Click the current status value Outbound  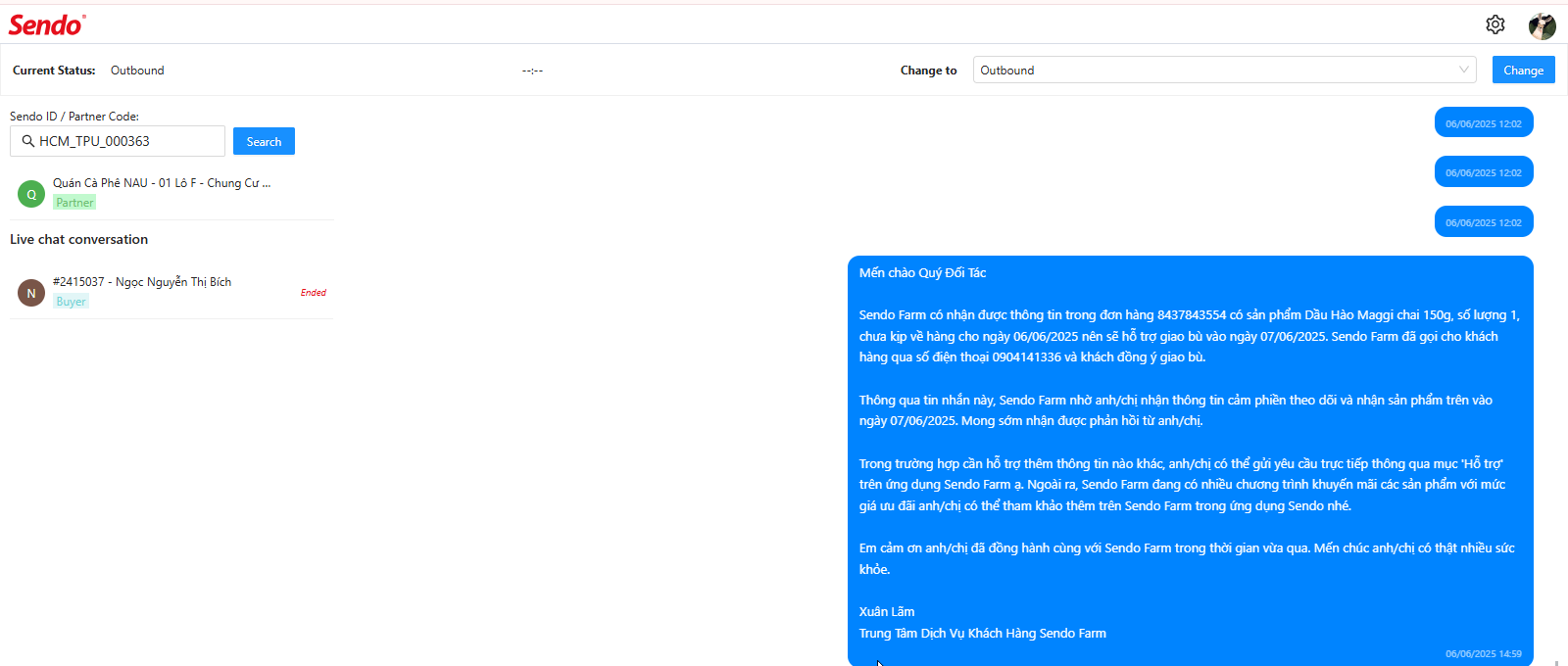tap(137, 71)
